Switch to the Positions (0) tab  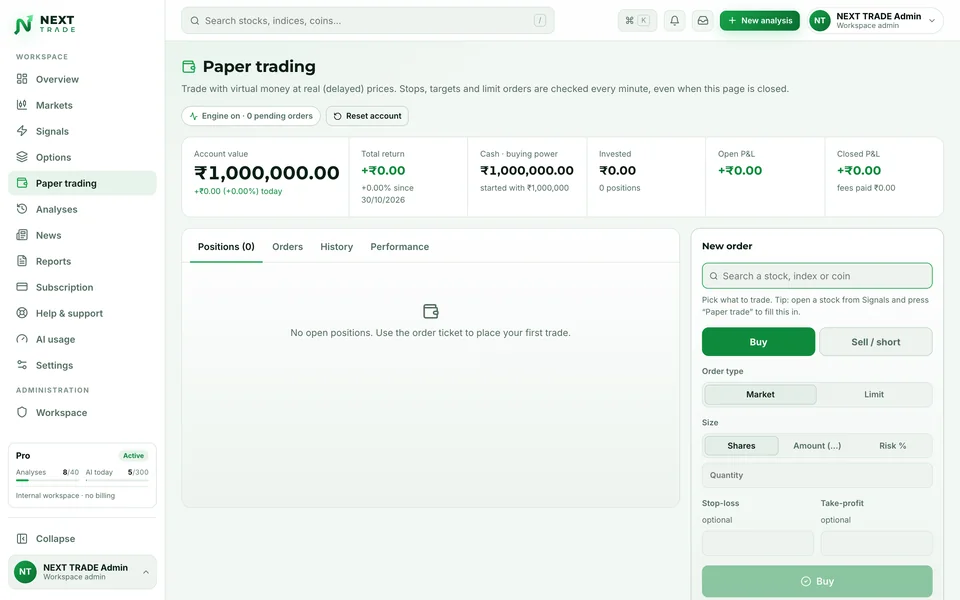(226, 247)
